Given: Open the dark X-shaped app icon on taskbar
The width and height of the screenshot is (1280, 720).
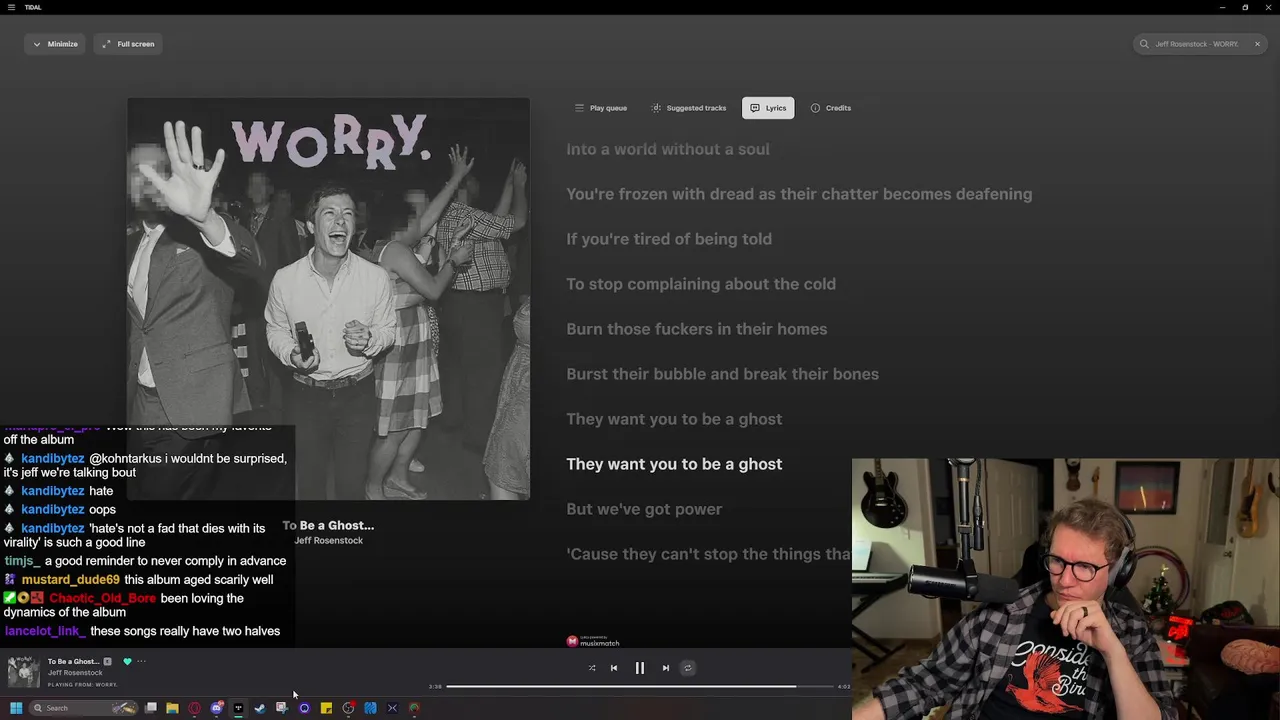Looking at the screenshot, I should coord(392,708).
